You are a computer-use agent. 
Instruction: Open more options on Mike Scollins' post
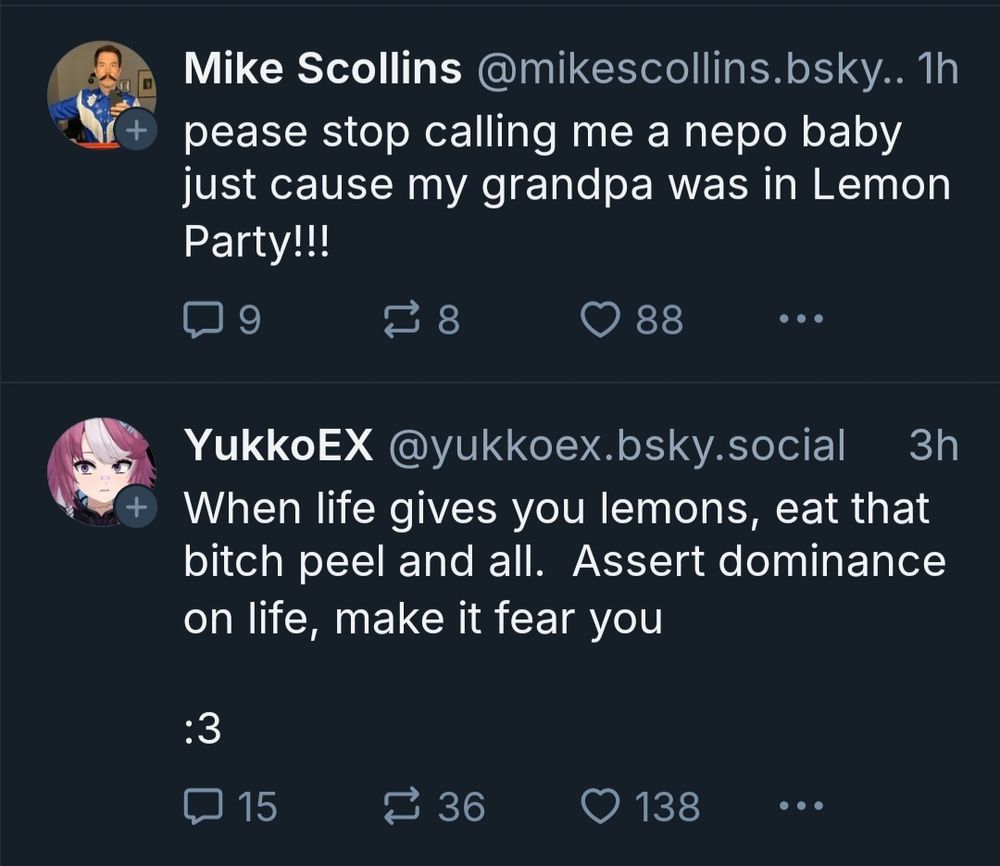click(801, 320)
